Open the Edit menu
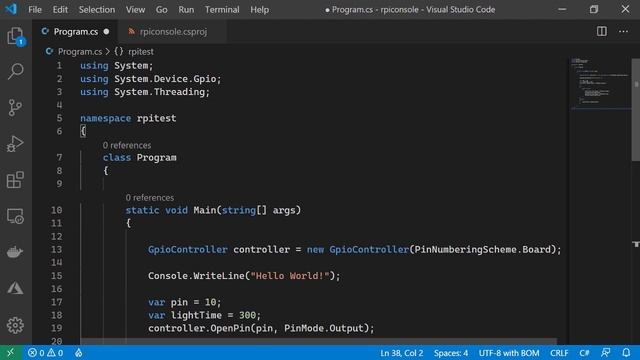Screen dimensions: 640x360 click(x=60, y=9)
